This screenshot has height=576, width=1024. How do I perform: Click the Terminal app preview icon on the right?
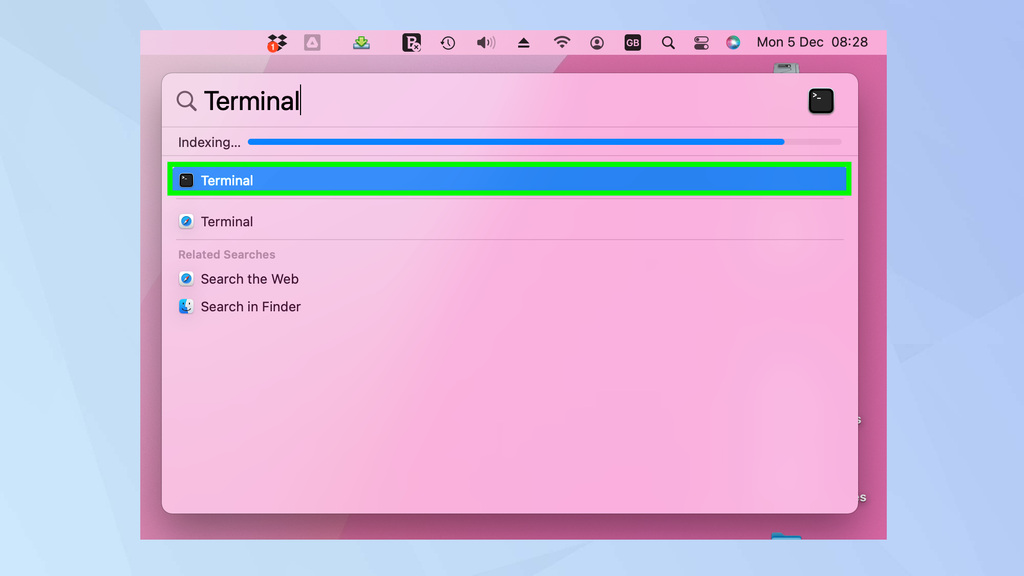820,100
